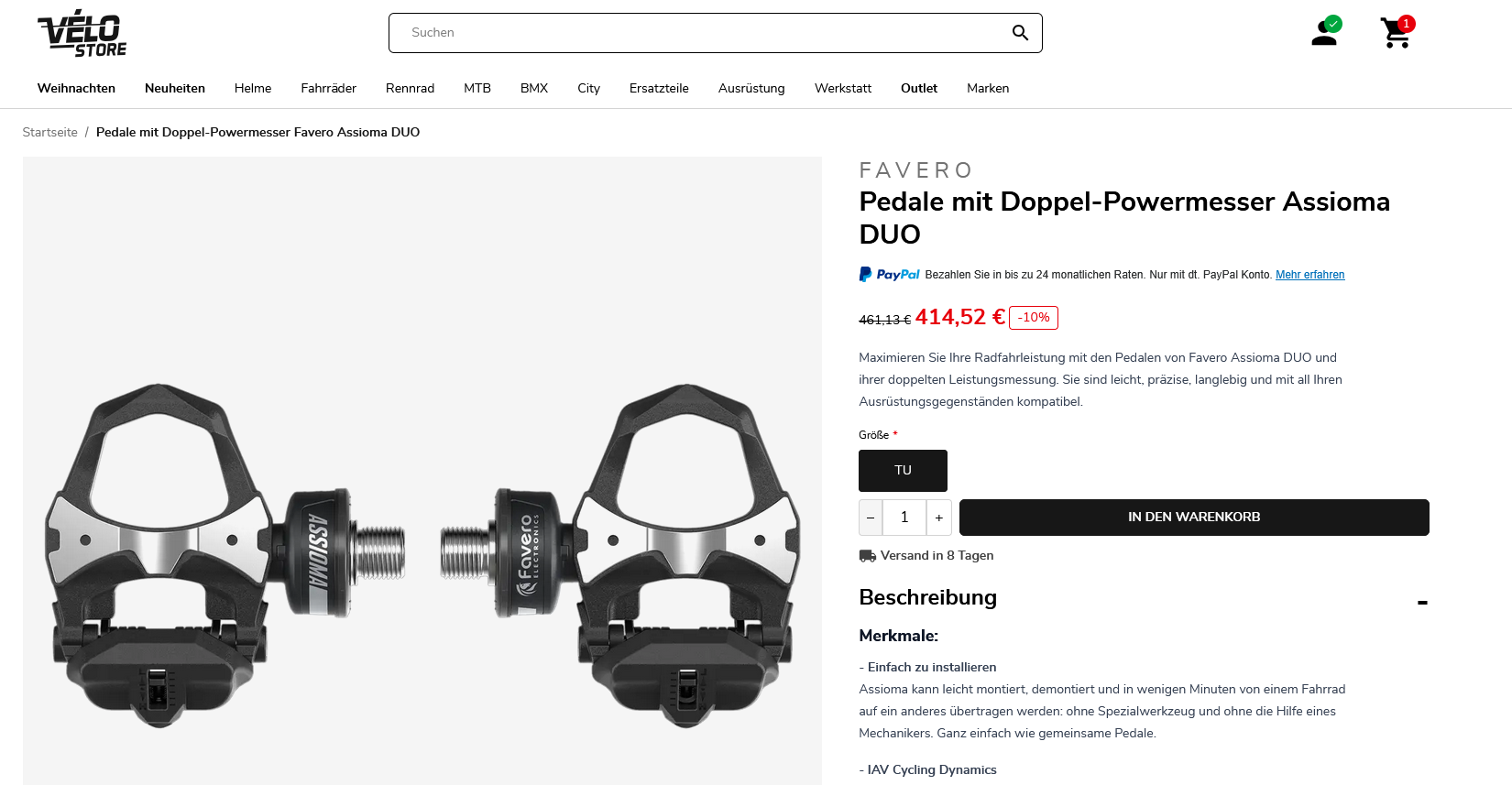Click the quantity number field
The image size is (1512, 785).
point(904,518)
